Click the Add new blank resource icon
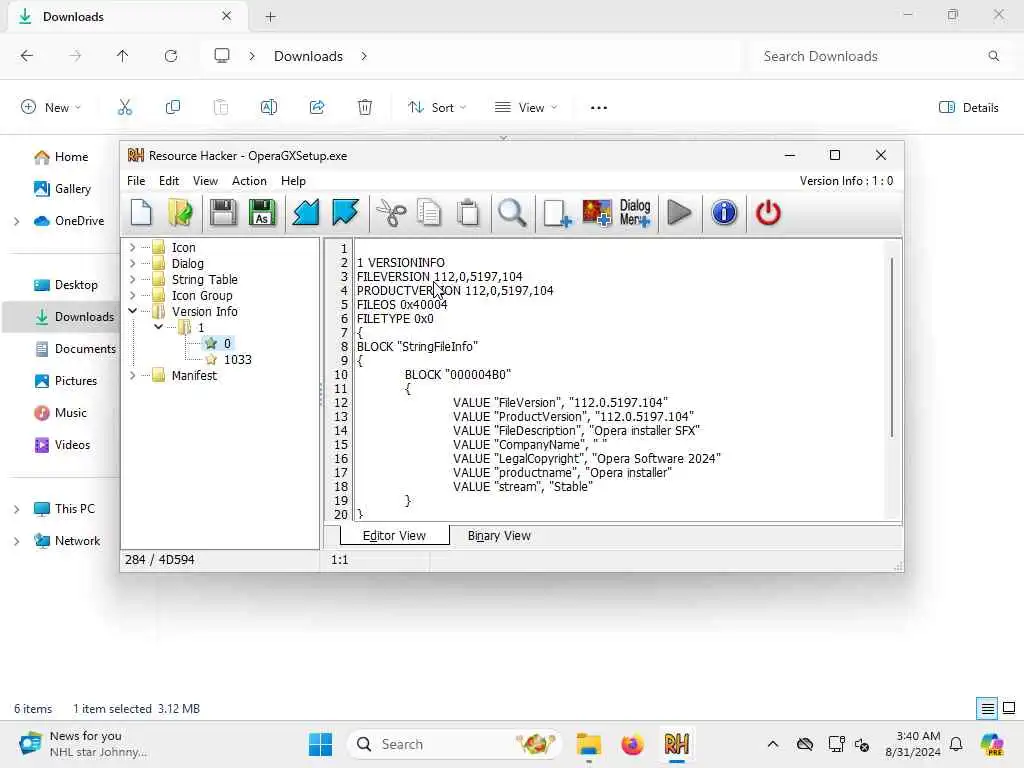Screen dimensions: 1024x768 point(557,213)
